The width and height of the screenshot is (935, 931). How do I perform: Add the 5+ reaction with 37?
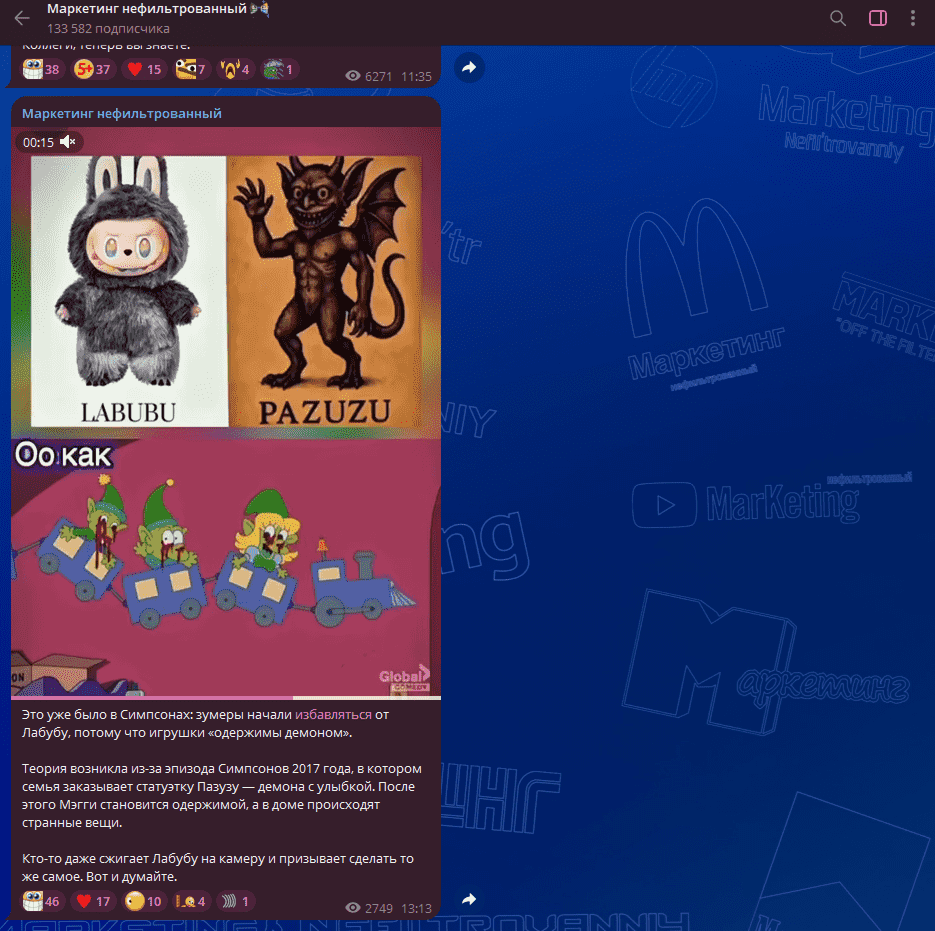pyautogui.click(x=92, y=69)
